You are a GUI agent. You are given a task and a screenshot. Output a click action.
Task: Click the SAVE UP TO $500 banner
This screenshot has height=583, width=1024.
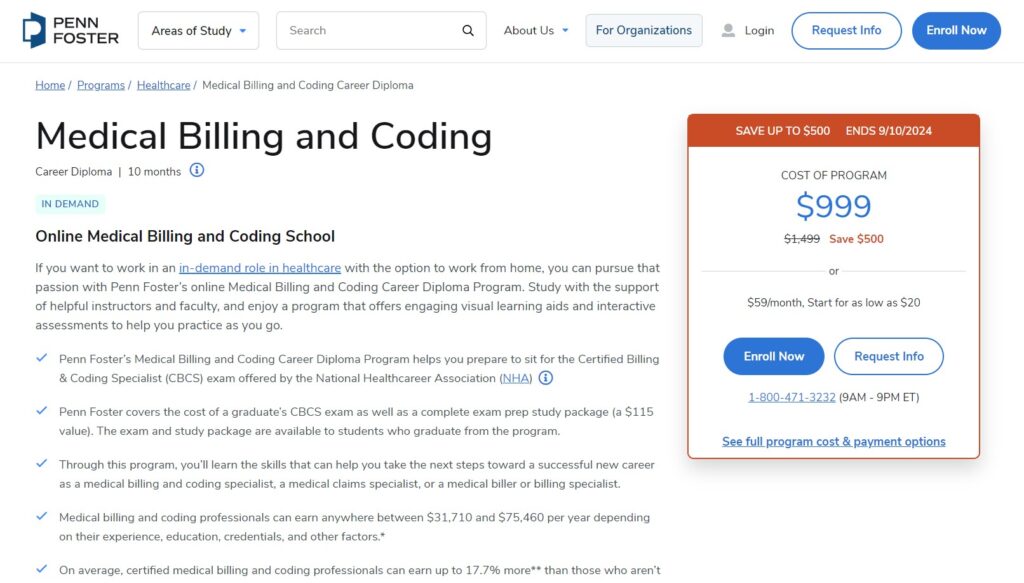point(833,131)
